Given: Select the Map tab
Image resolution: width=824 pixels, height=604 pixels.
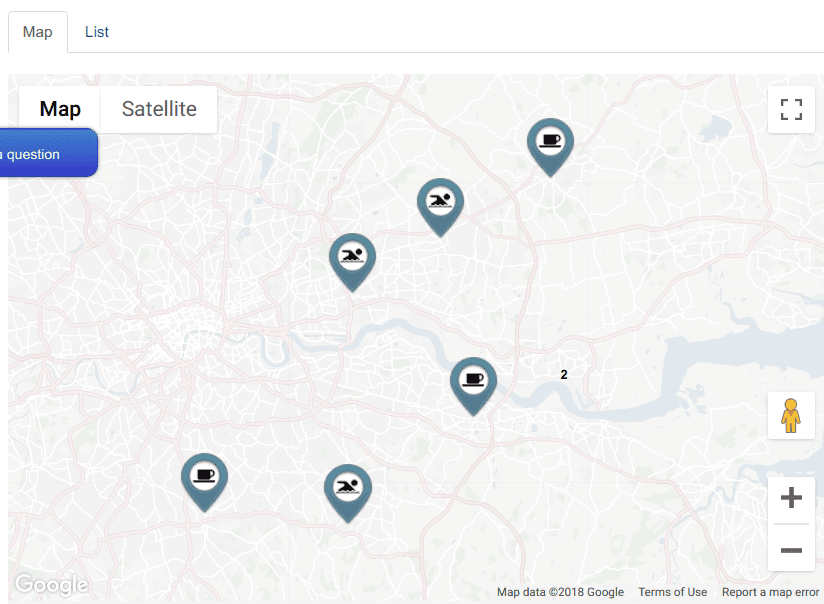Looking at the screenshot, I should [x=38, y=32].
